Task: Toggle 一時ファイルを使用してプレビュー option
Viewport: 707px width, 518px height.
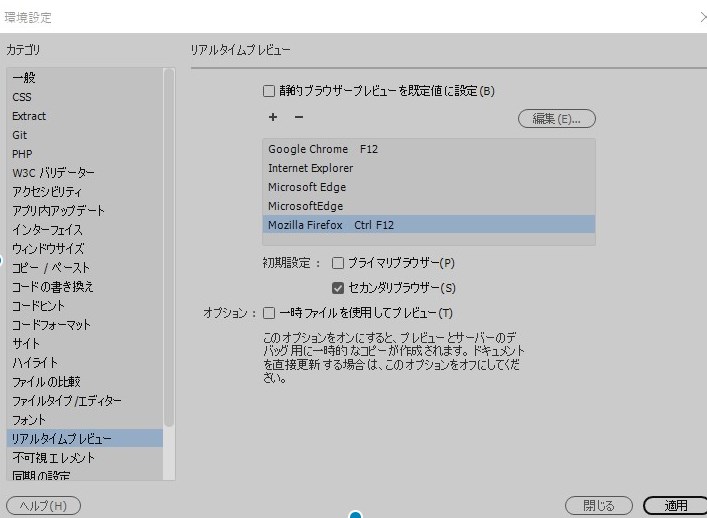Action: [x=269, y=313]
